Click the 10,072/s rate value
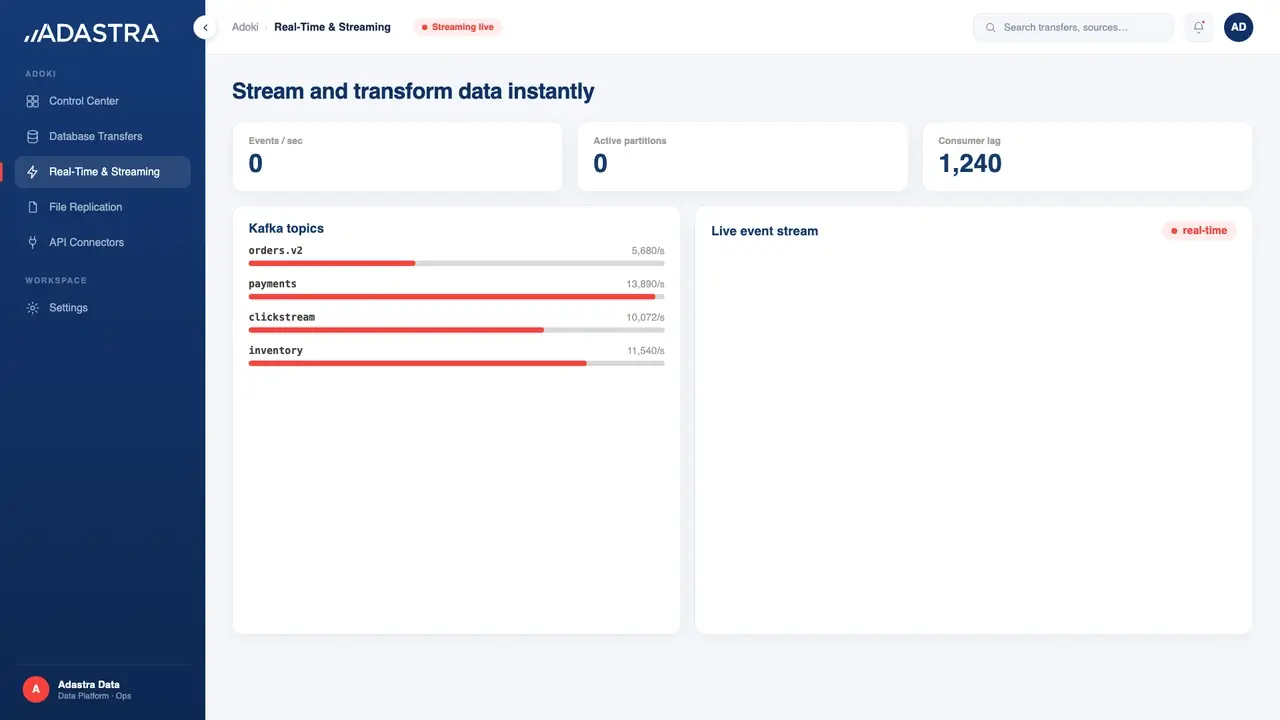Image resolution: width=1280 pixels, height=720 pixels. pos(646,318)
